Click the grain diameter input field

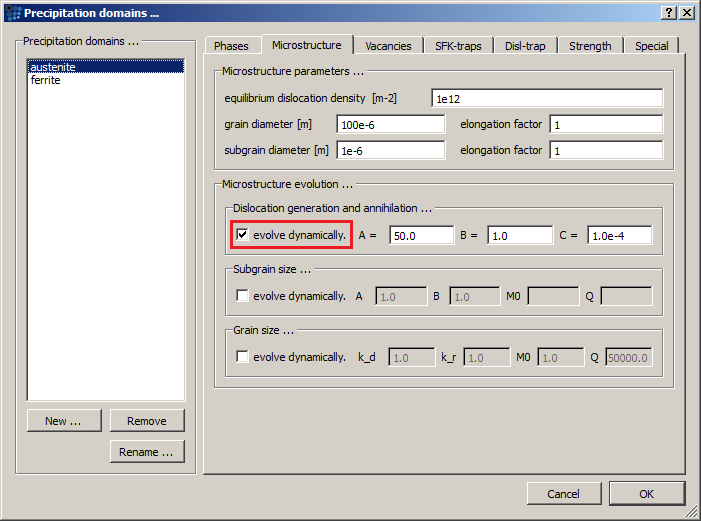391,124
